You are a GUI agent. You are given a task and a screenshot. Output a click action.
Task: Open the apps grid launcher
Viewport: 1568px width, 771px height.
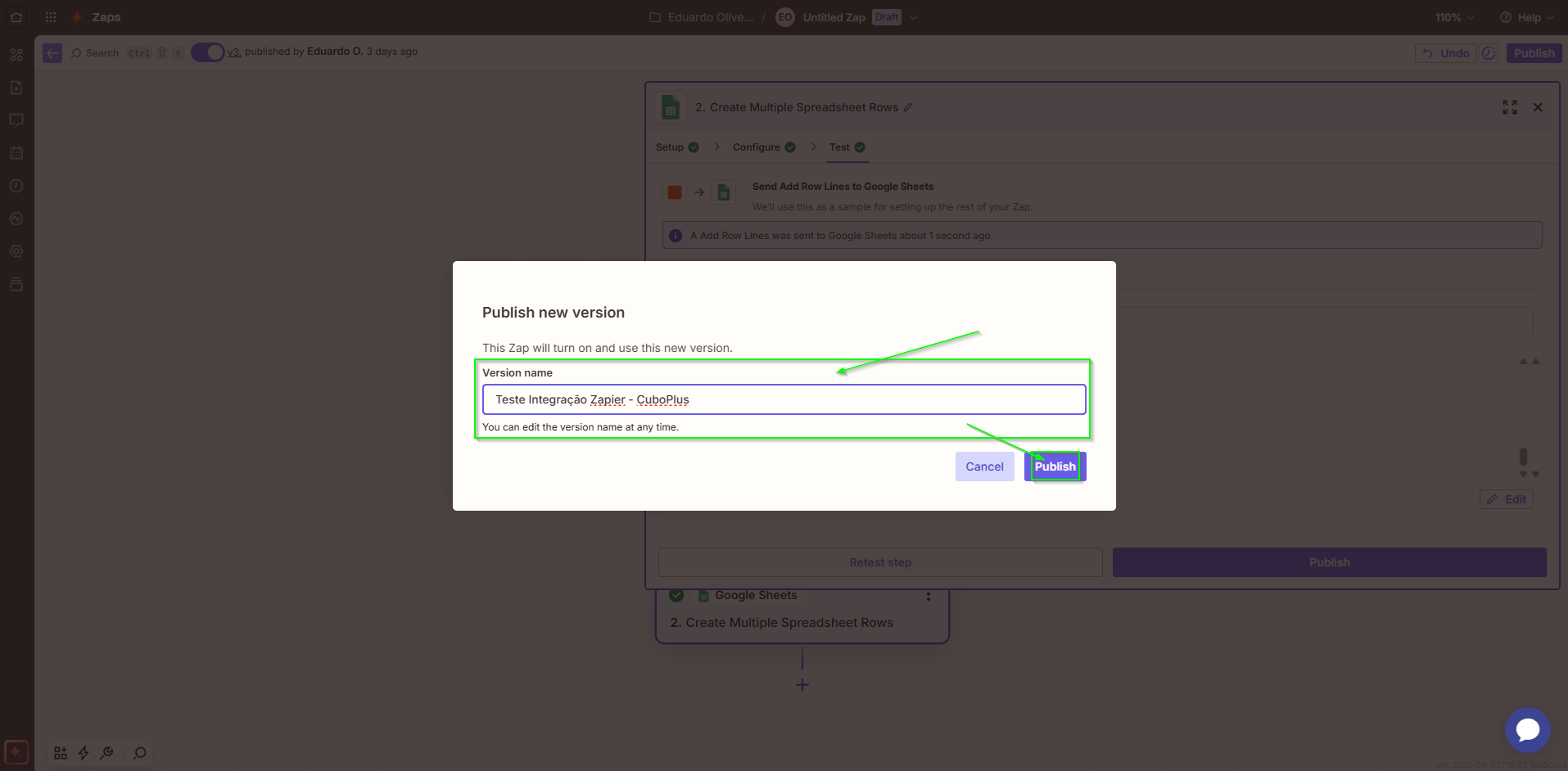(x=51, y=17)
